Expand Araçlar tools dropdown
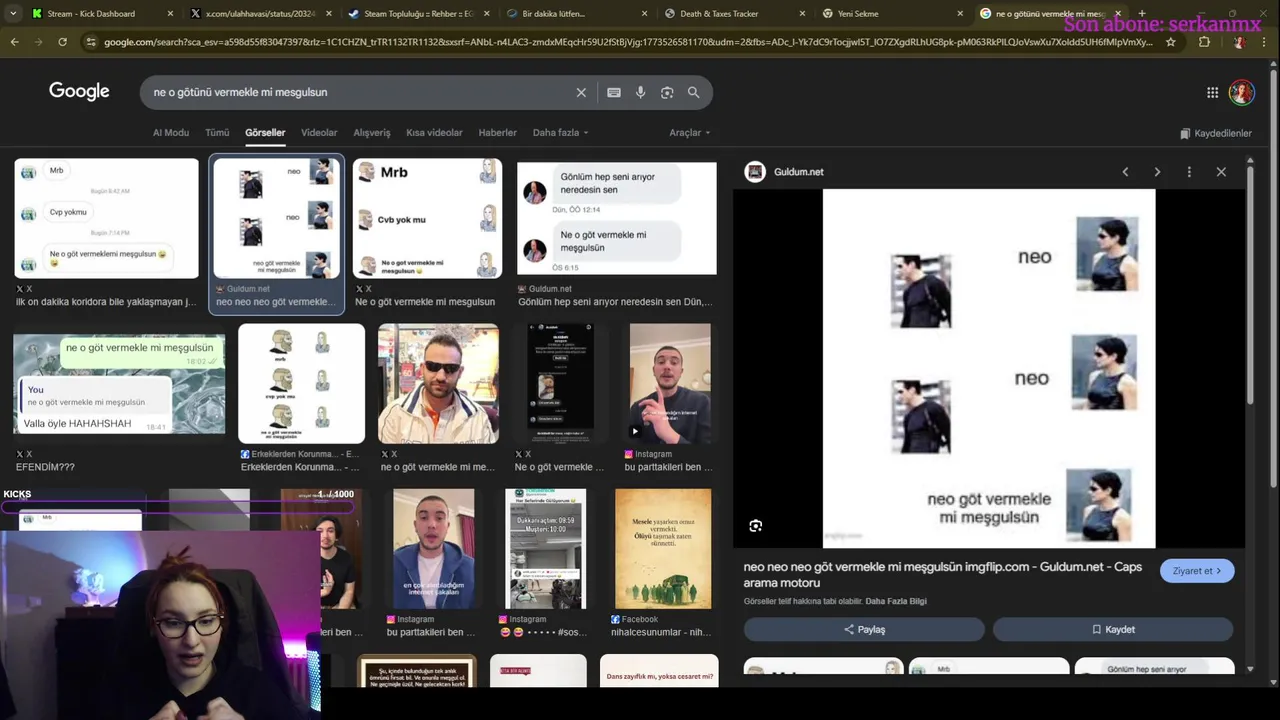The image size is (1280, 720). click(x=690, y=133)
